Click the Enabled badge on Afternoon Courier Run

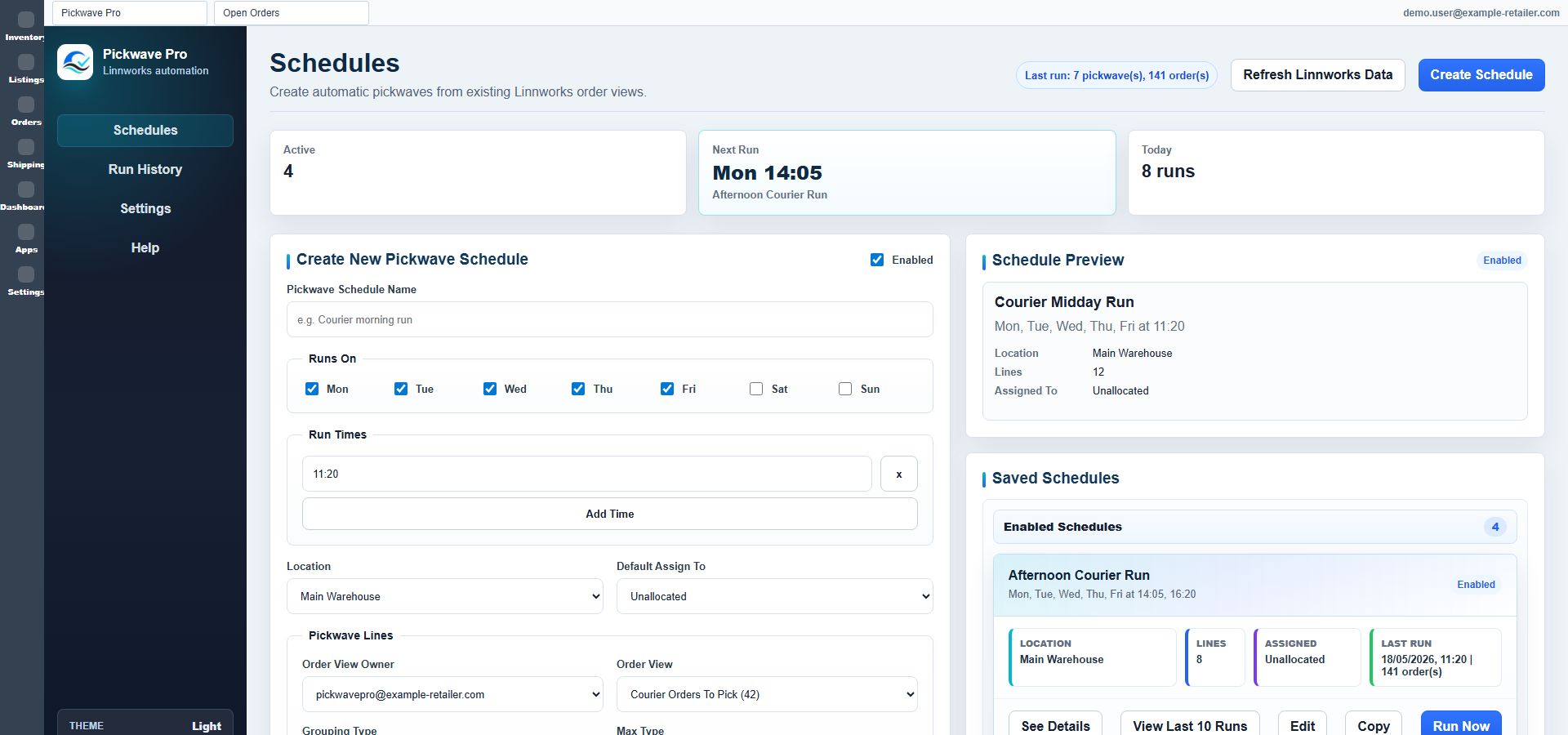[1476, 585]
